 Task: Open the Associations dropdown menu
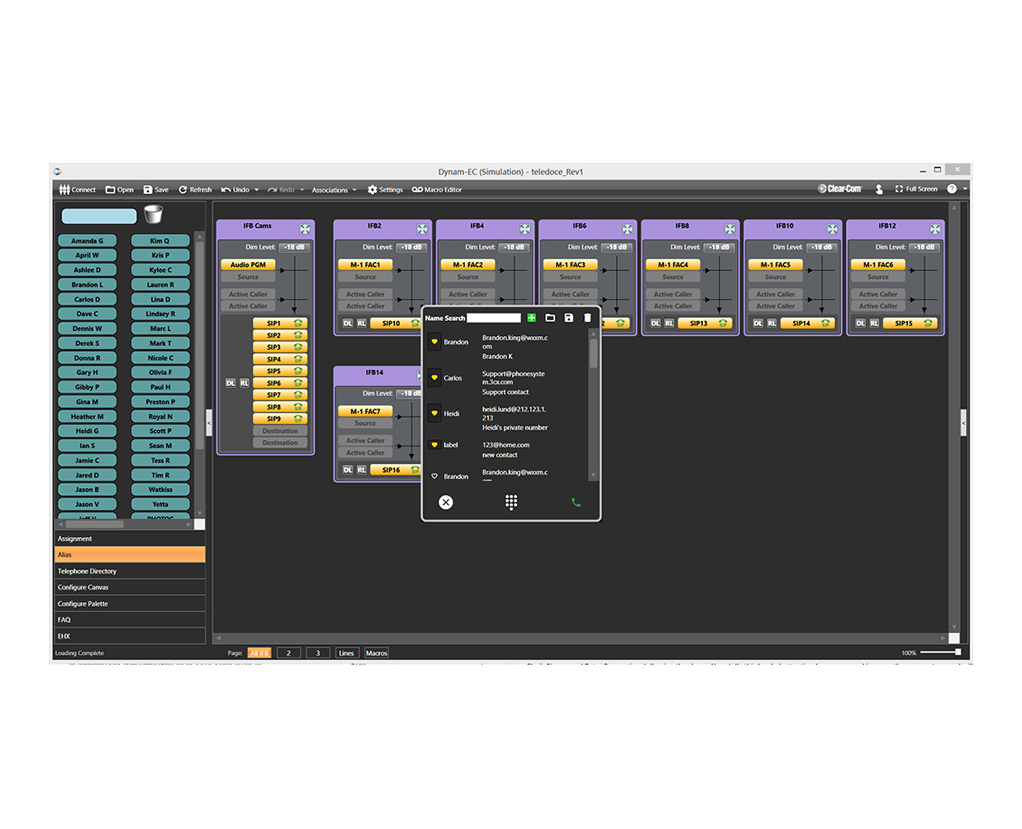(334, 190)
